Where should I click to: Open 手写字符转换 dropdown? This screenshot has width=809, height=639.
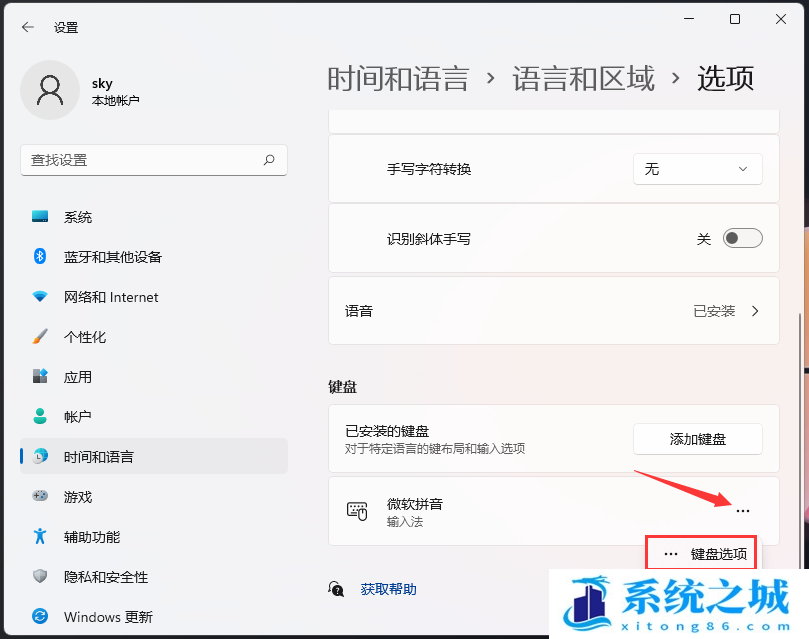pyautogui.click(x=698, y=169)
